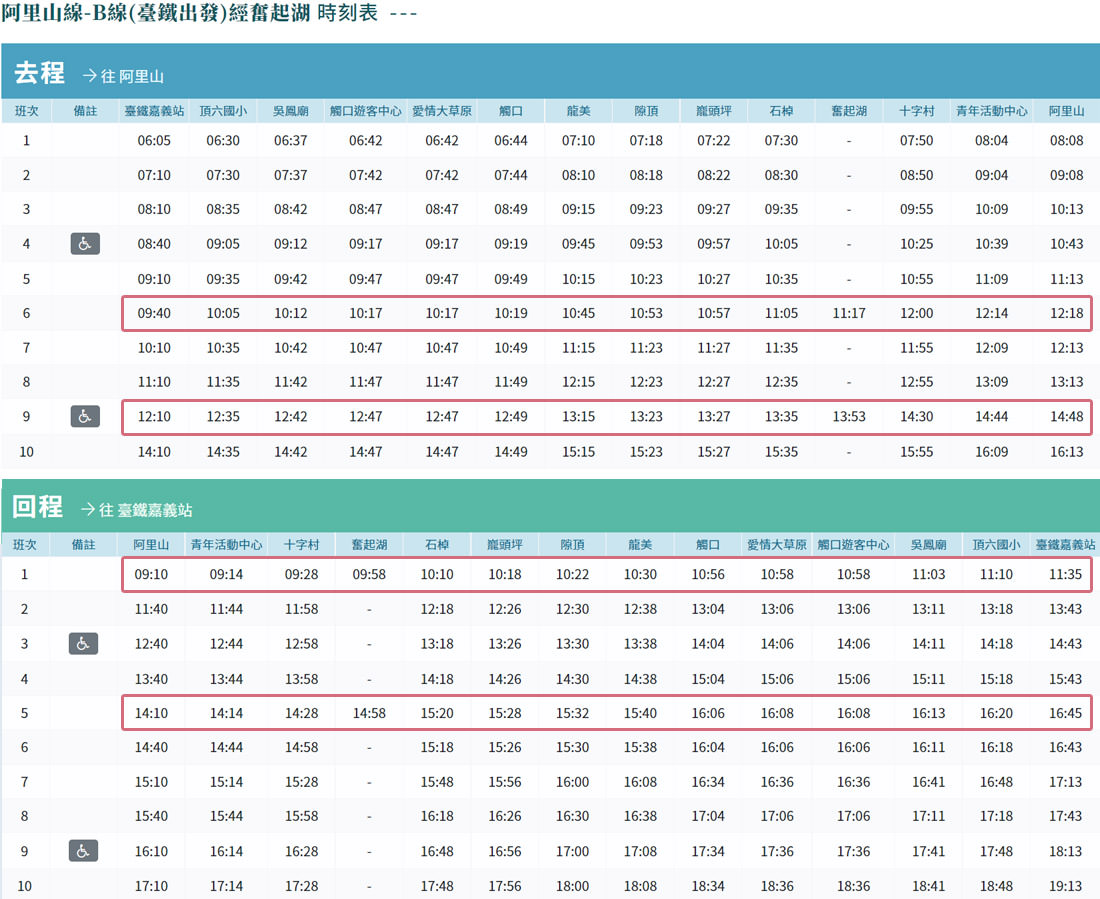Click the 09:58 奮起湖 time in return table
The height and width of the screenshot is (899, 1100).
pos(369,575)
